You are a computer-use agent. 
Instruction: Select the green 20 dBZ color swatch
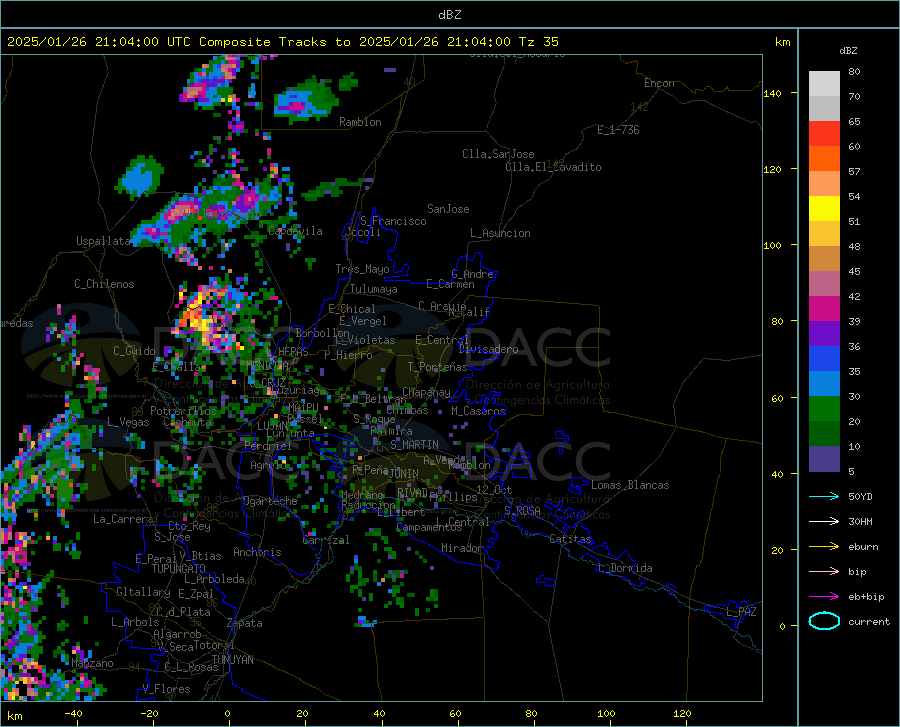tap(824, 409)
